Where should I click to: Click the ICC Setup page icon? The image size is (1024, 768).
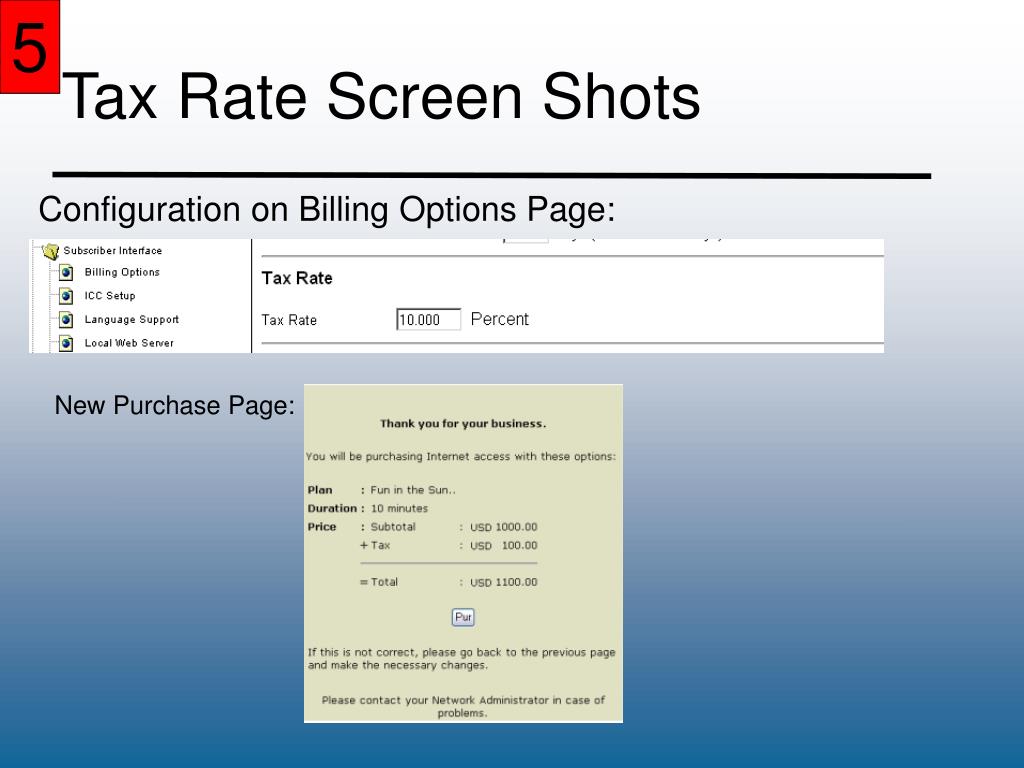pyautogui.click(x=66, y=296)
